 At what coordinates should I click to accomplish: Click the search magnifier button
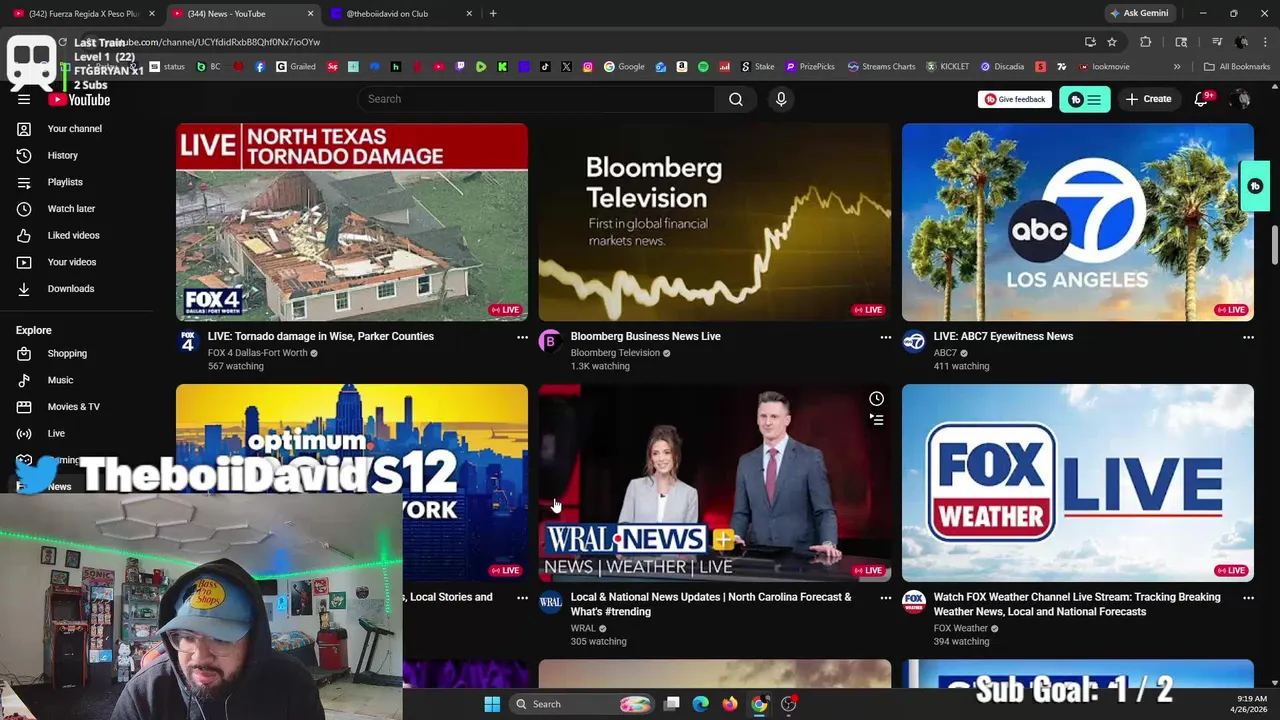pyautogui.click(x=735, y=99)
